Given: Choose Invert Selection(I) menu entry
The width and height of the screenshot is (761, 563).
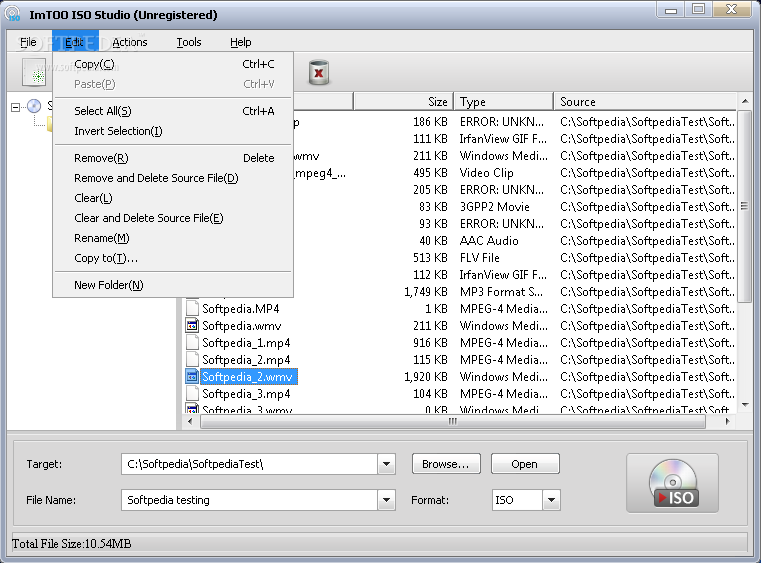Looking at the screenshot, I should [173, 131].
